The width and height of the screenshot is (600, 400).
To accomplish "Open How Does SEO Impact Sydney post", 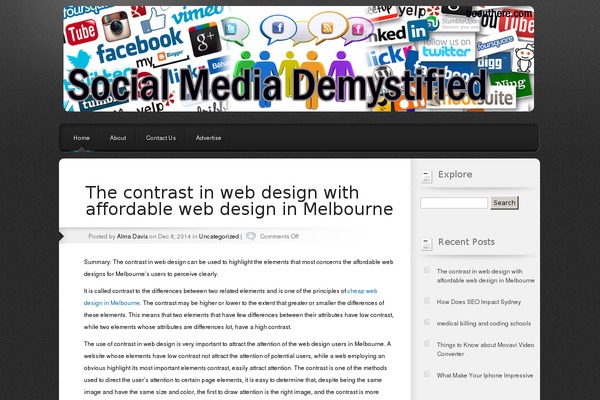I will coord(479,302).
